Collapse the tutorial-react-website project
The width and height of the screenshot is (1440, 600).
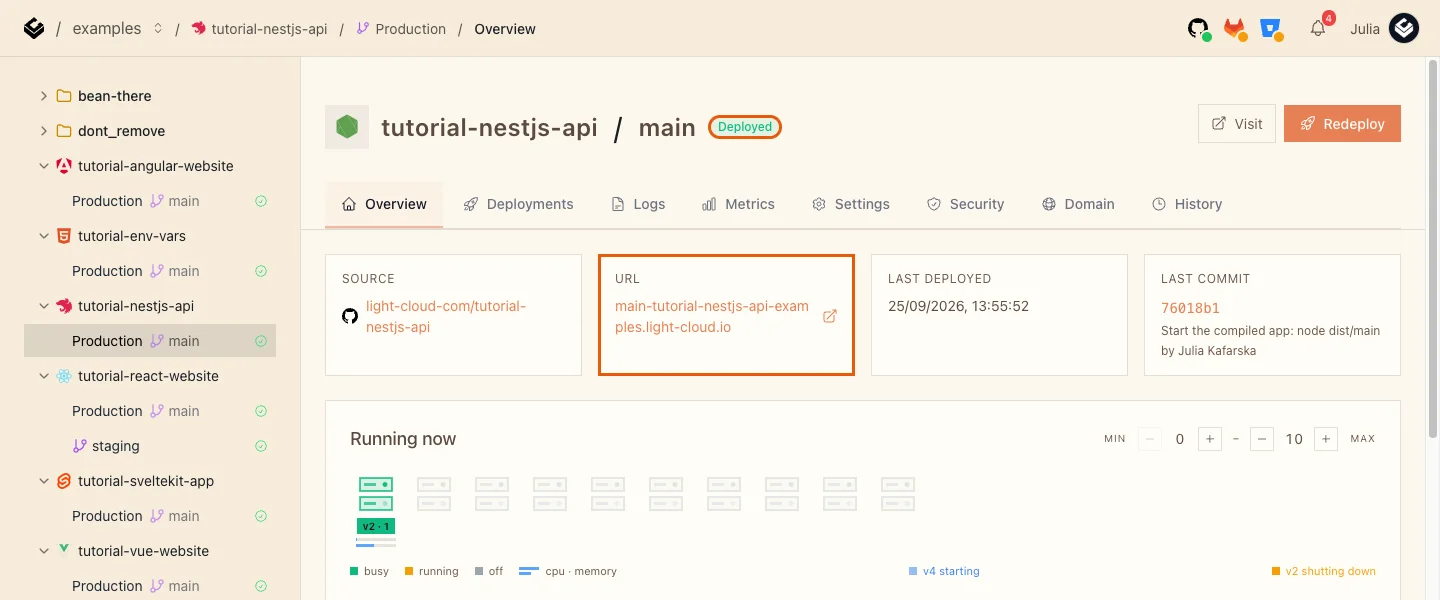pos(43,376)
